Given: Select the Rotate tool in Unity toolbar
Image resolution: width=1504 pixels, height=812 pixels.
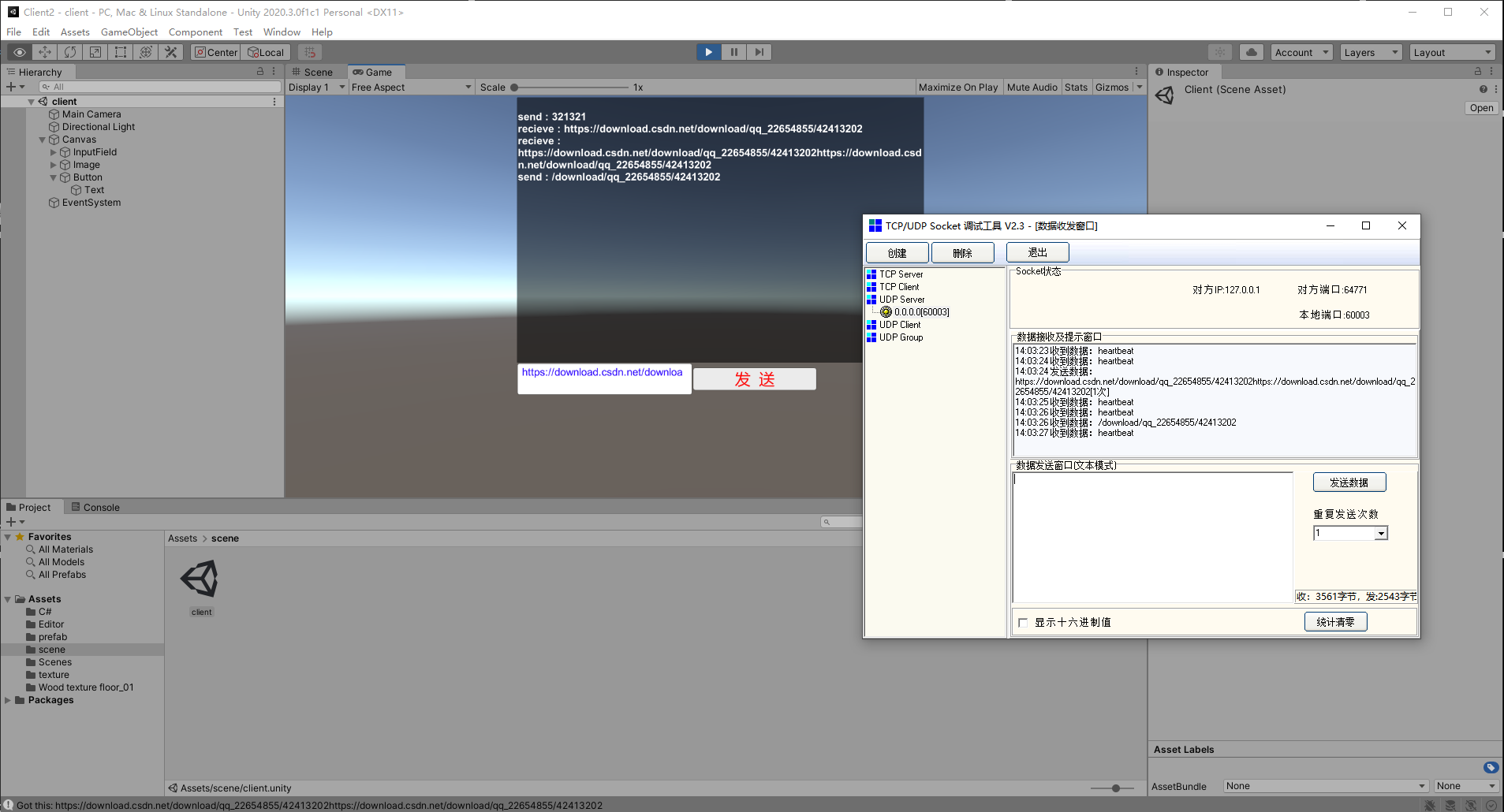Looking at the screenshot, I should pos(70,52).
